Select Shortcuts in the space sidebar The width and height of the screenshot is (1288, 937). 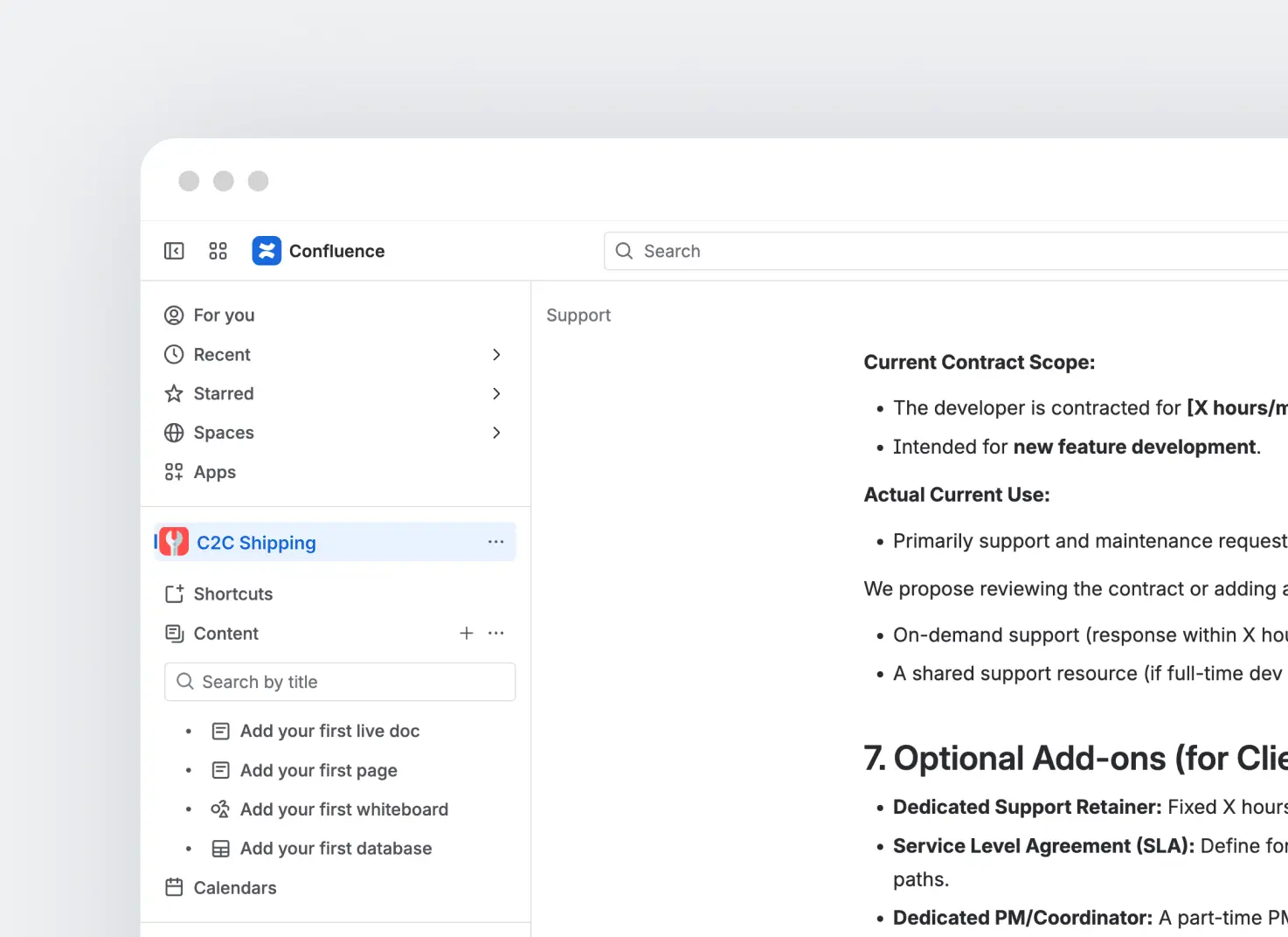232,593
